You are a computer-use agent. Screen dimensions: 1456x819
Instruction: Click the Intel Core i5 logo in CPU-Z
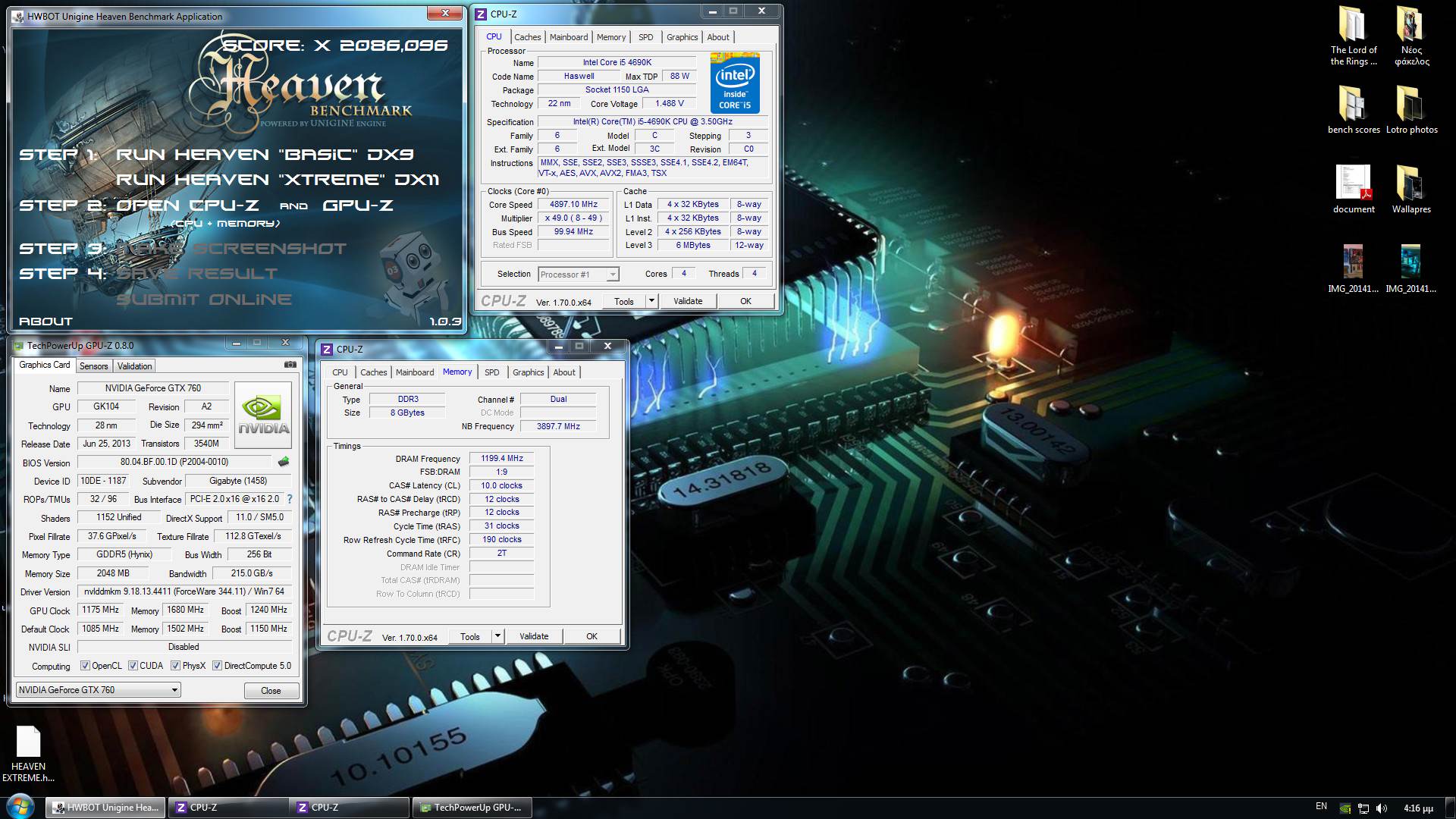735,83
